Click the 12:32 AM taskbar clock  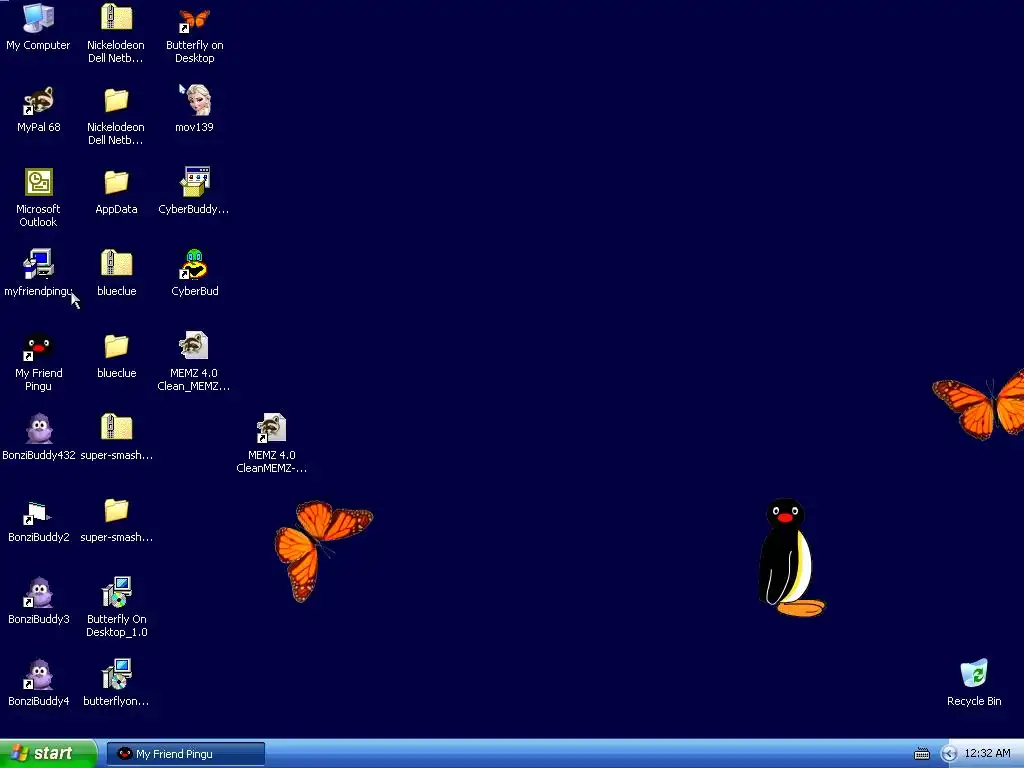(987, 753)
